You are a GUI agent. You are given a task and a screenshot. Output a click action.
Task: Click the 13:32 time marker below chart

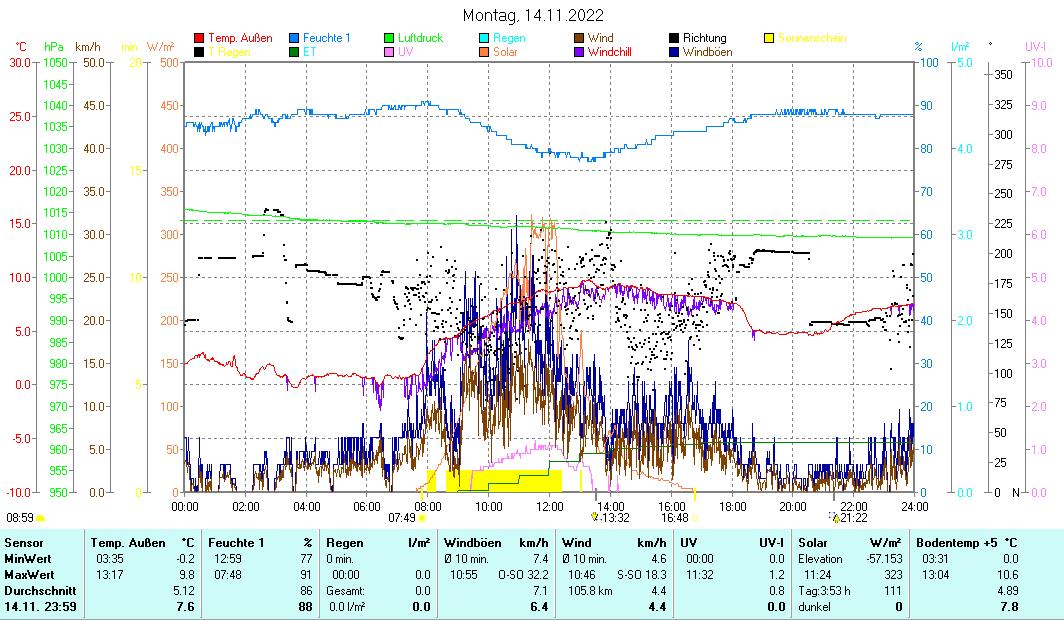click(614, 517)
